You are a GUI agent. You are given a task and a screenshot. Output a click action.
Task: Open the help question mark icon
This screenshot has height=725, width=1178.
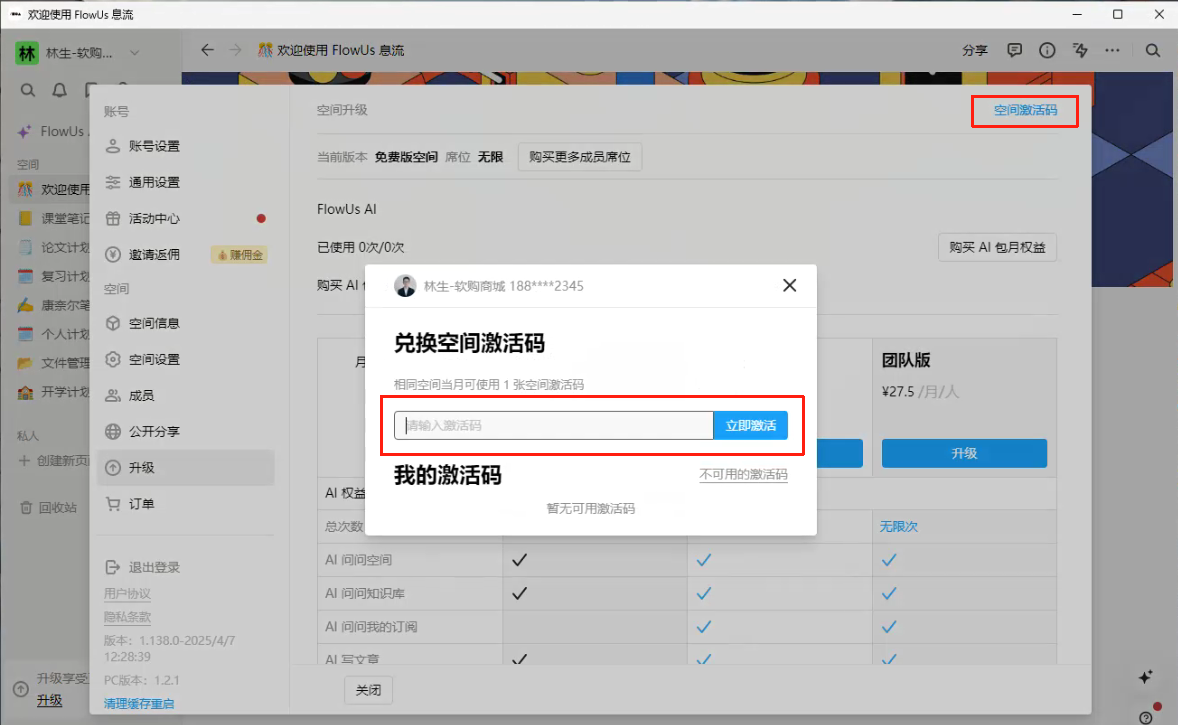(1146, 717)
